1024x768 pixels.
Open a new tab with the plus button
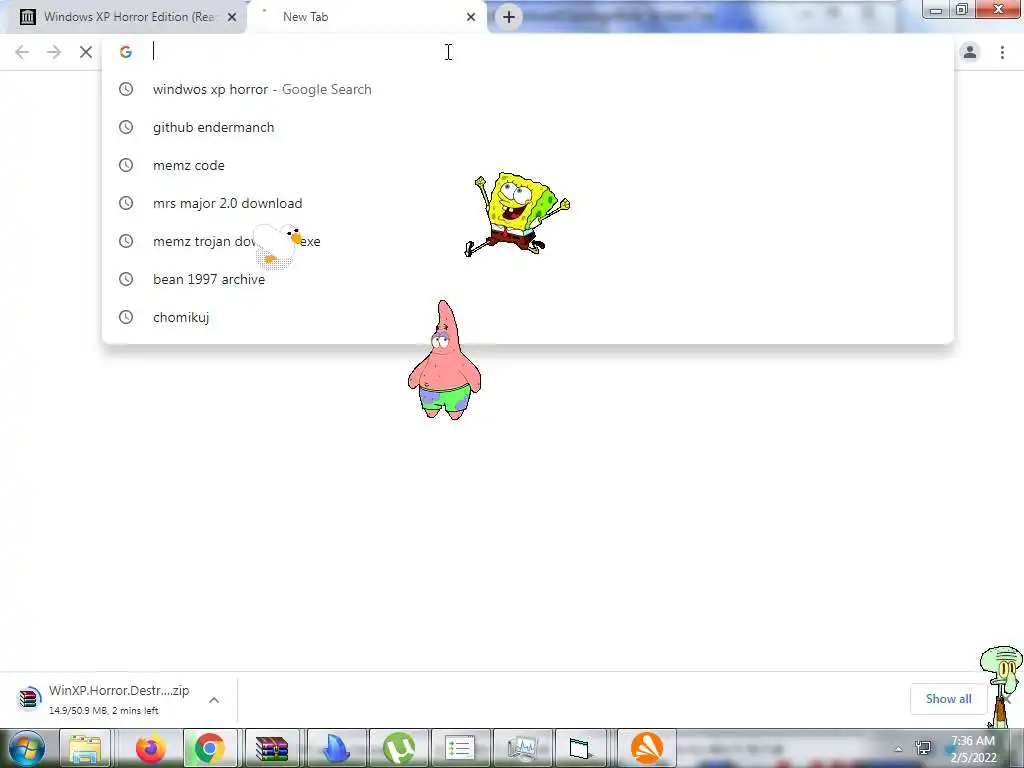pyautogui.click(x=509, y=17)
